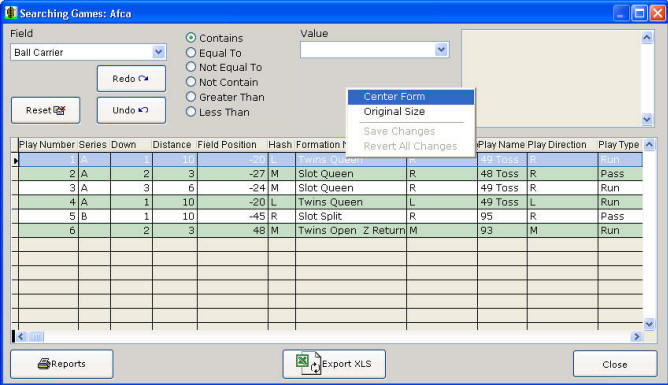
Task: Click the Play Direction column header
Action: 562,145
